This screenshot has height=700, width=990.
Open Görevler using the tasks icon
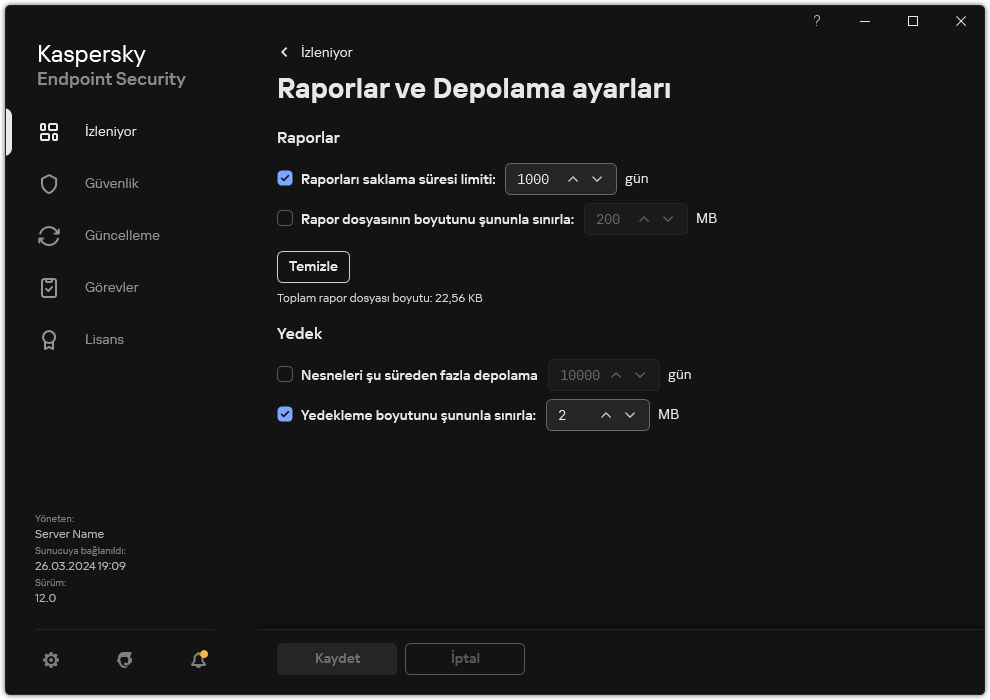point(48,287)
